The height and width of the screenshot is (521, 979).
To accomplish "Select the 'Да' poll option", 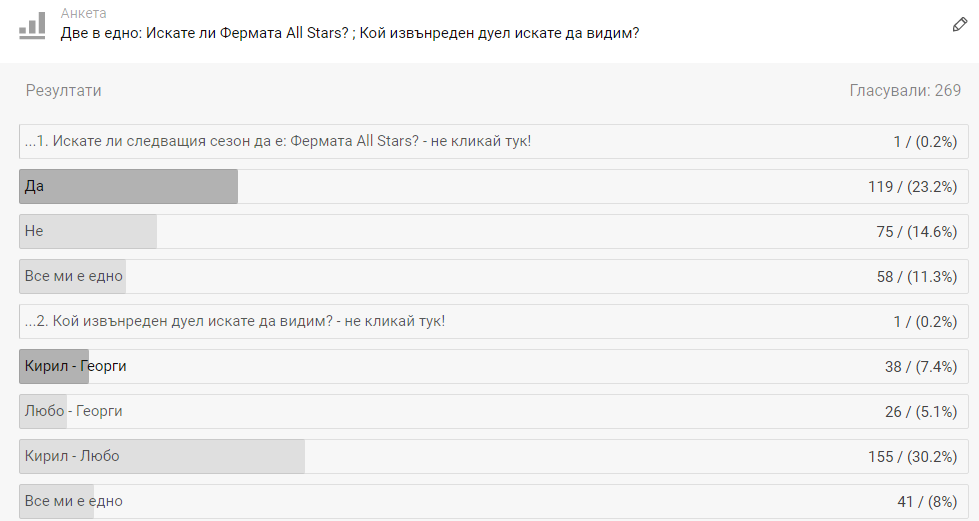I will [x=494, y=186].
